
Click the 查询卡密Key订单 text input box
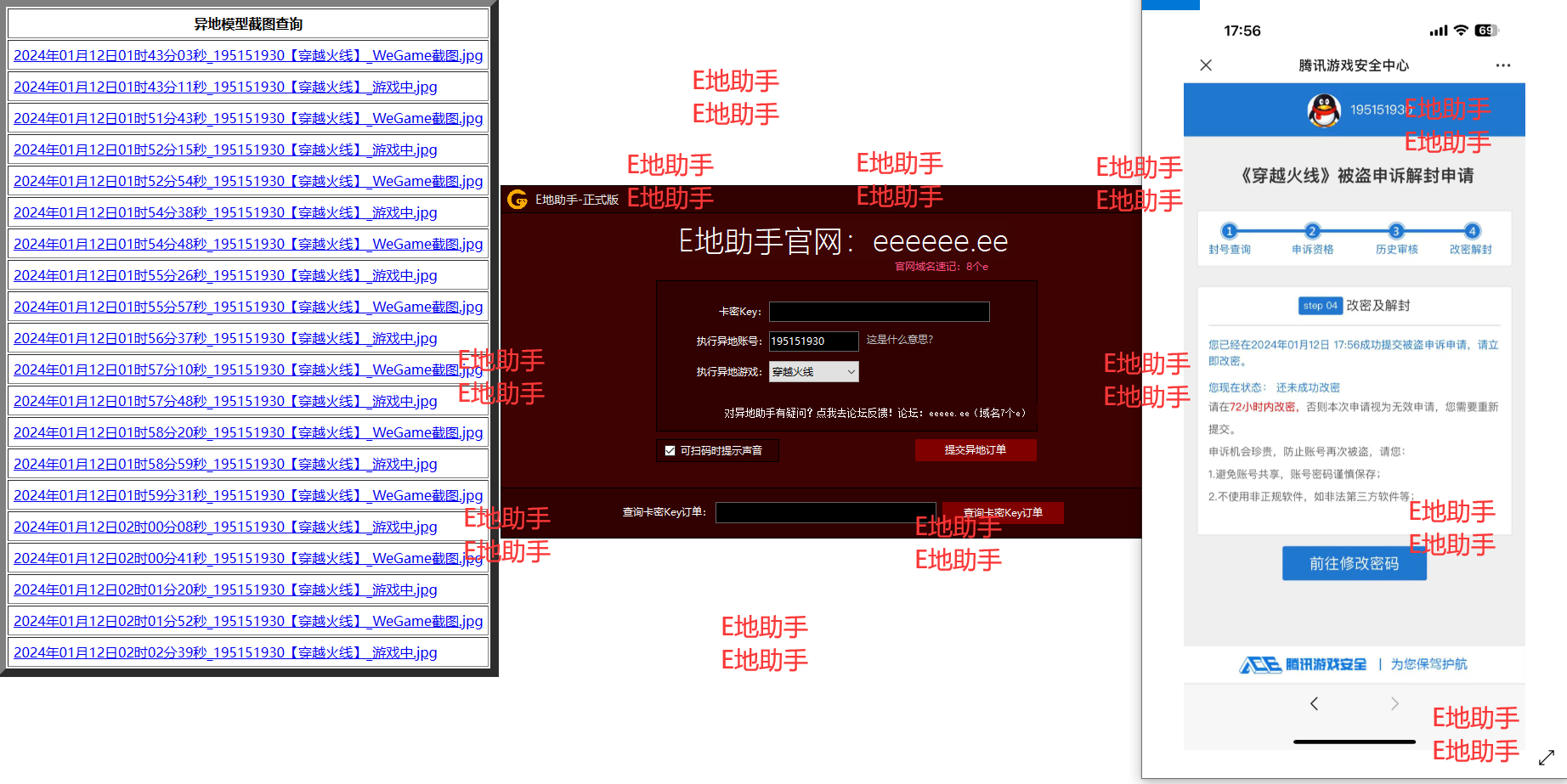point(826,512)
